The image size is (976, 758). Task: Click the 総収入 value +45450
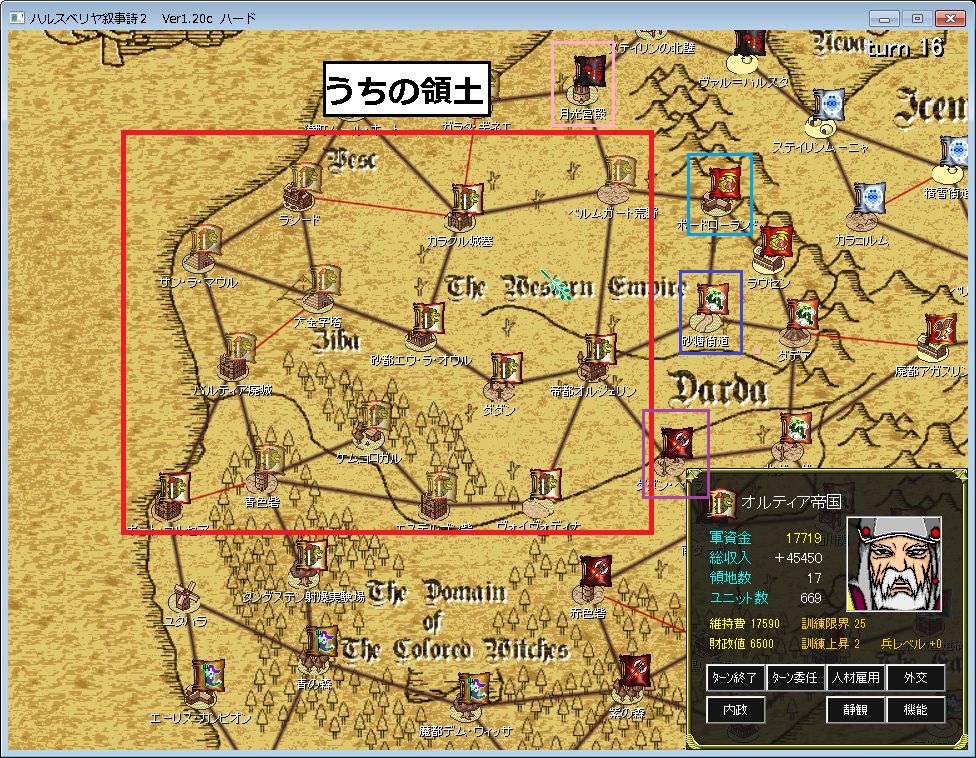point(799,558)
